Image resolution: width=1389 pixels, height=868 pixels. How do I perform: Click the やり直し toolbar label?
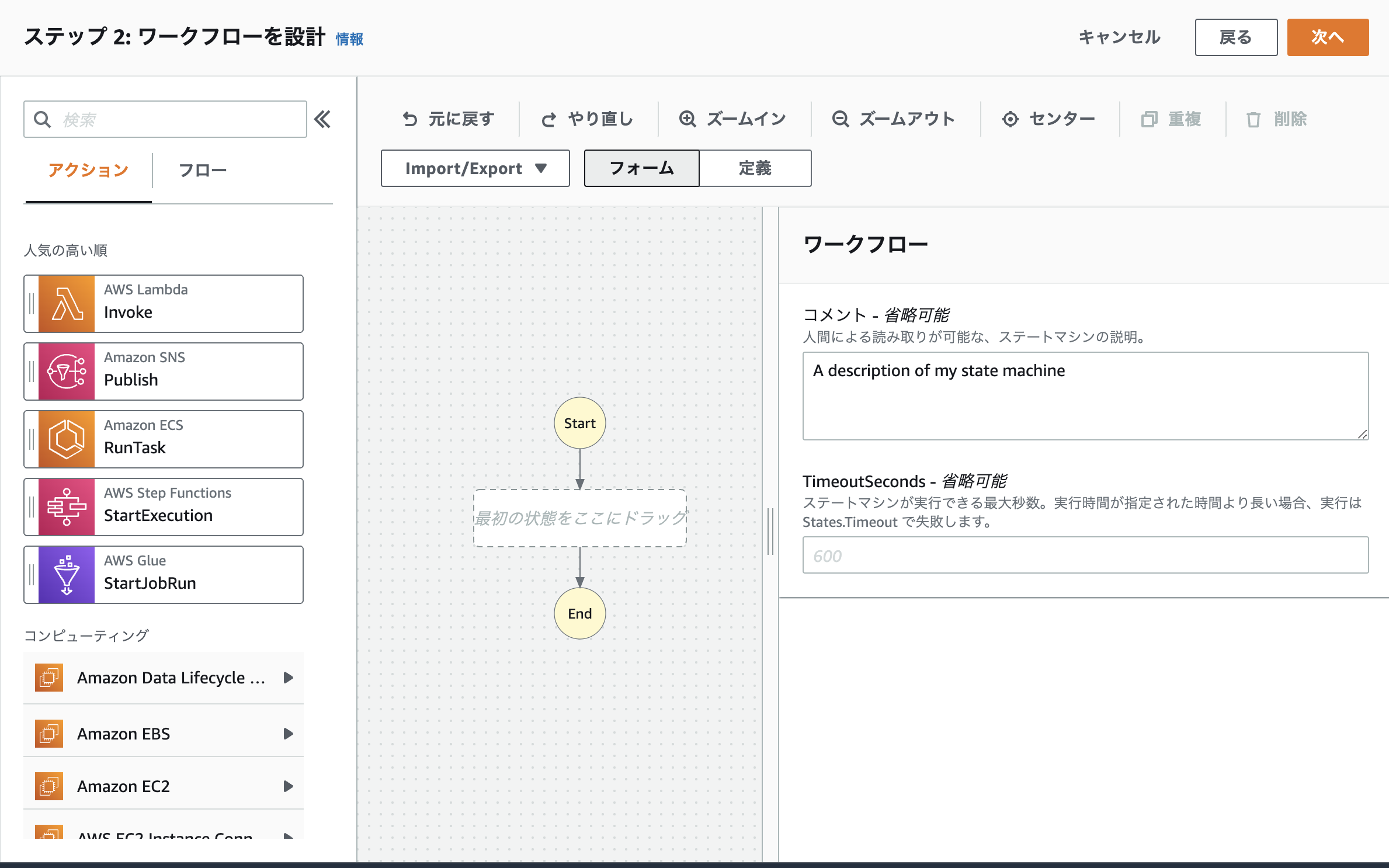600,119
